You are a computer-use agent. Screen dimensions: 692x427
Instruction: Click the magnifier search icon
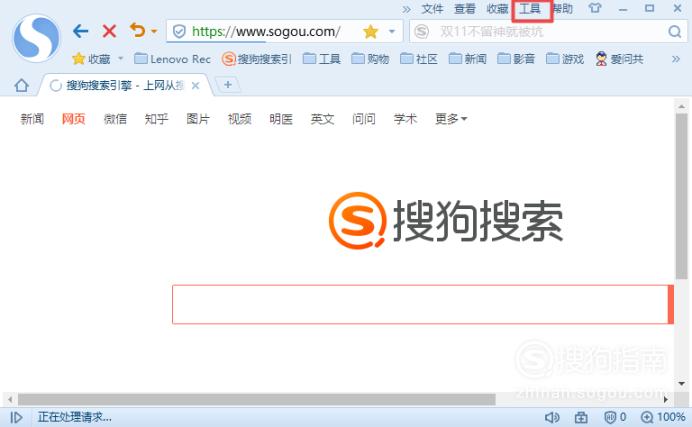[x=674, y=32]
